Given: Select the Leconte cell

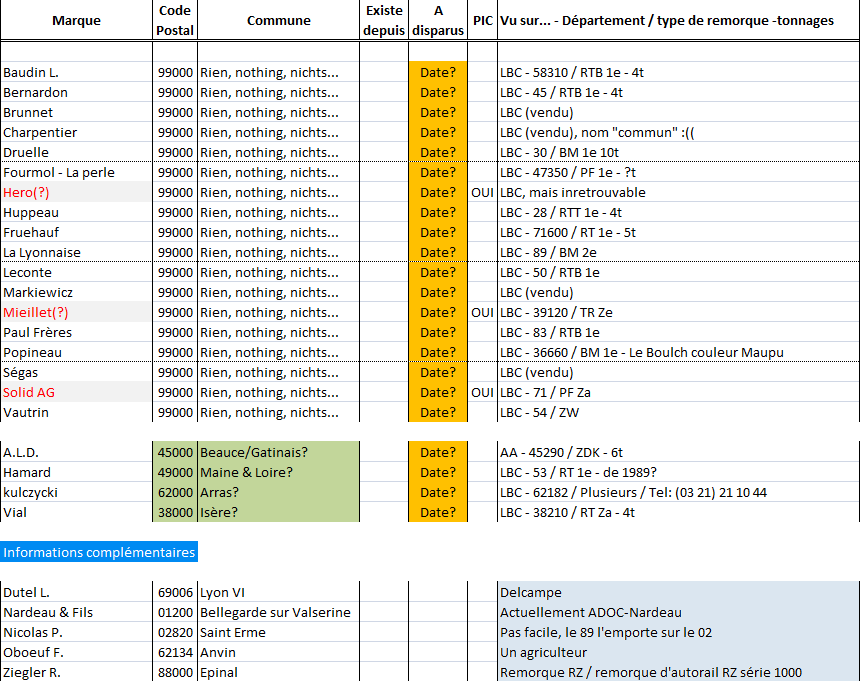Looking at the screenshot, I should (76, 273).
